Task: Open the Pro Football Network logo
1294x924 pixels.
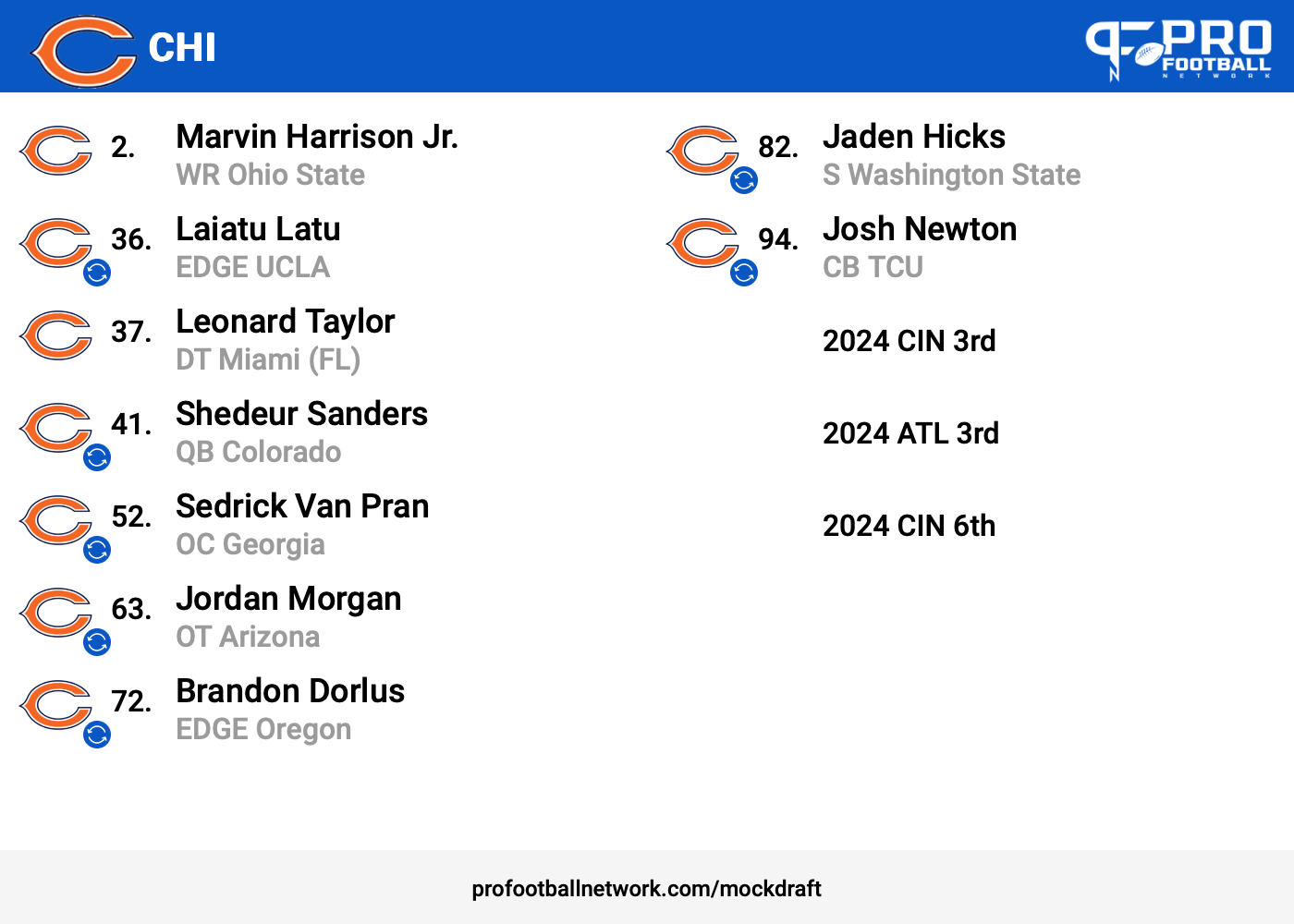Action: point(1178,50)
